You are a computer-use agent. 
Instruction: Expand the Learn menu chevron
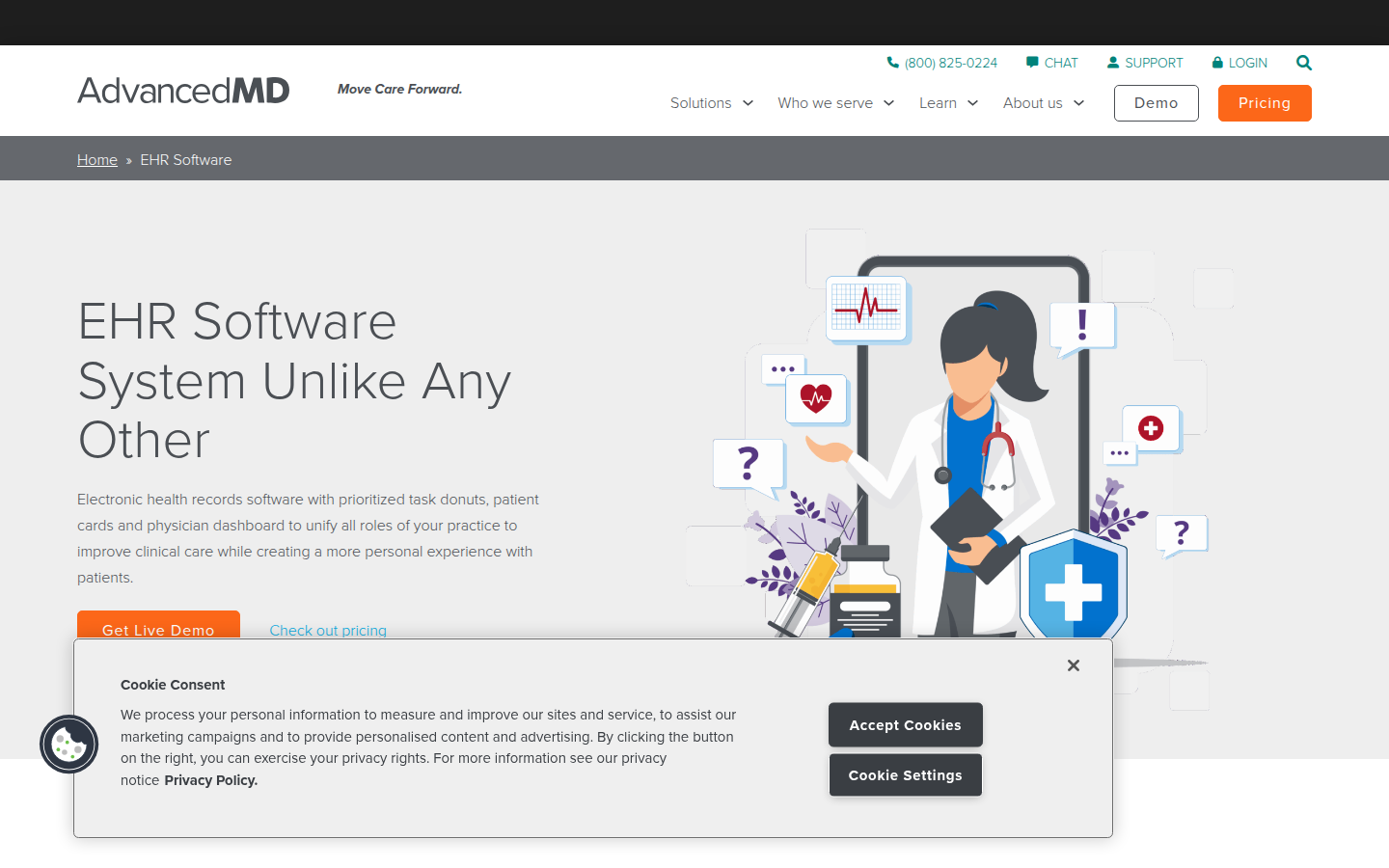pos(972,103)
